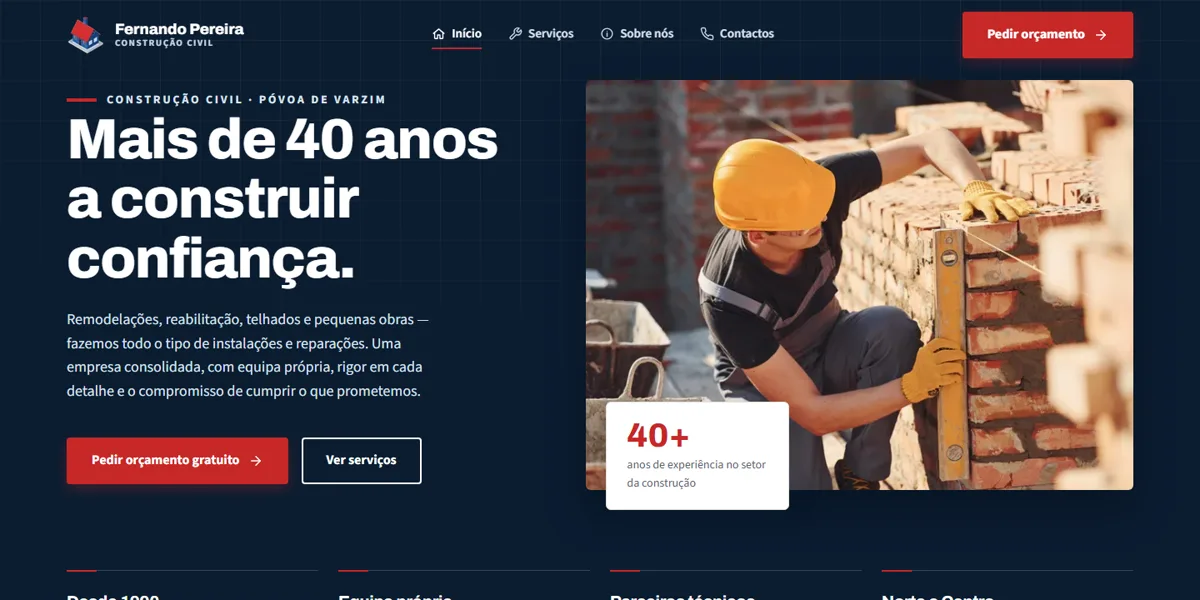
Task: Click the 40+ experience card
Action: [x=697, y=456]
